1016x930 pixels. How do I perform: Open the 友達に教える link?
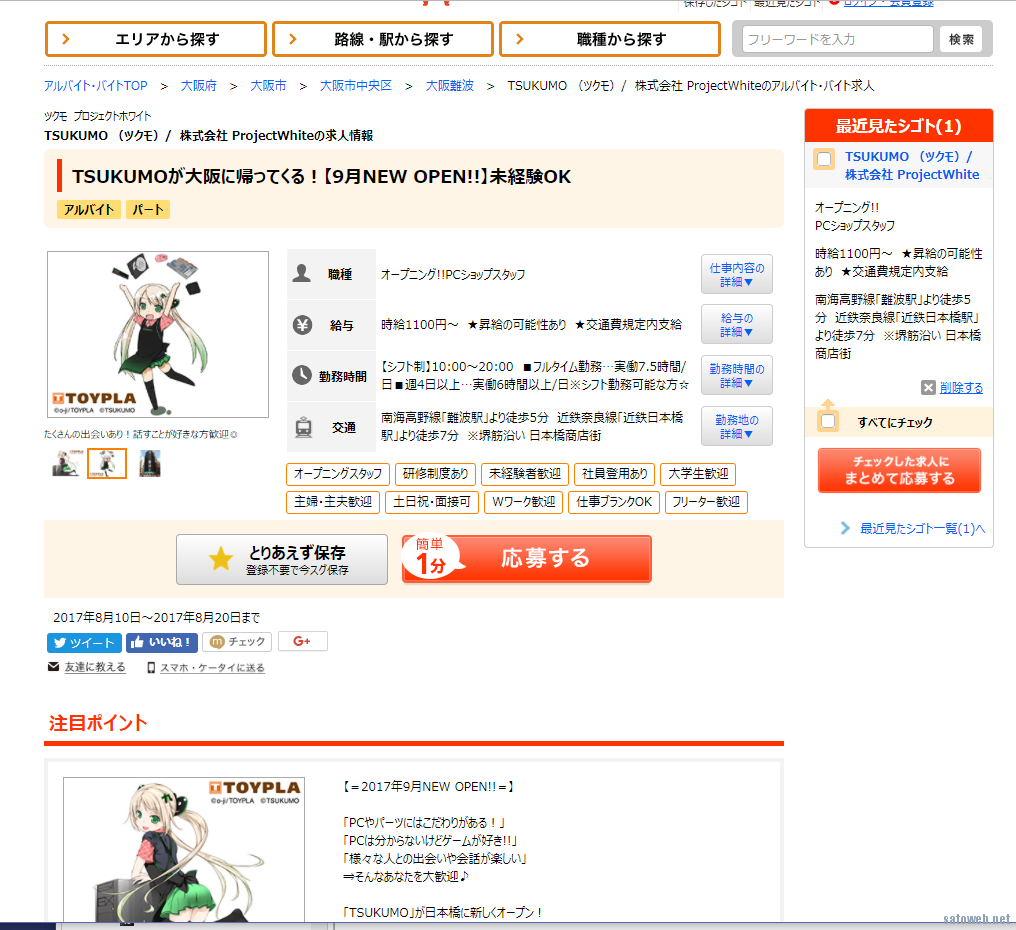(x=95, y=667)
